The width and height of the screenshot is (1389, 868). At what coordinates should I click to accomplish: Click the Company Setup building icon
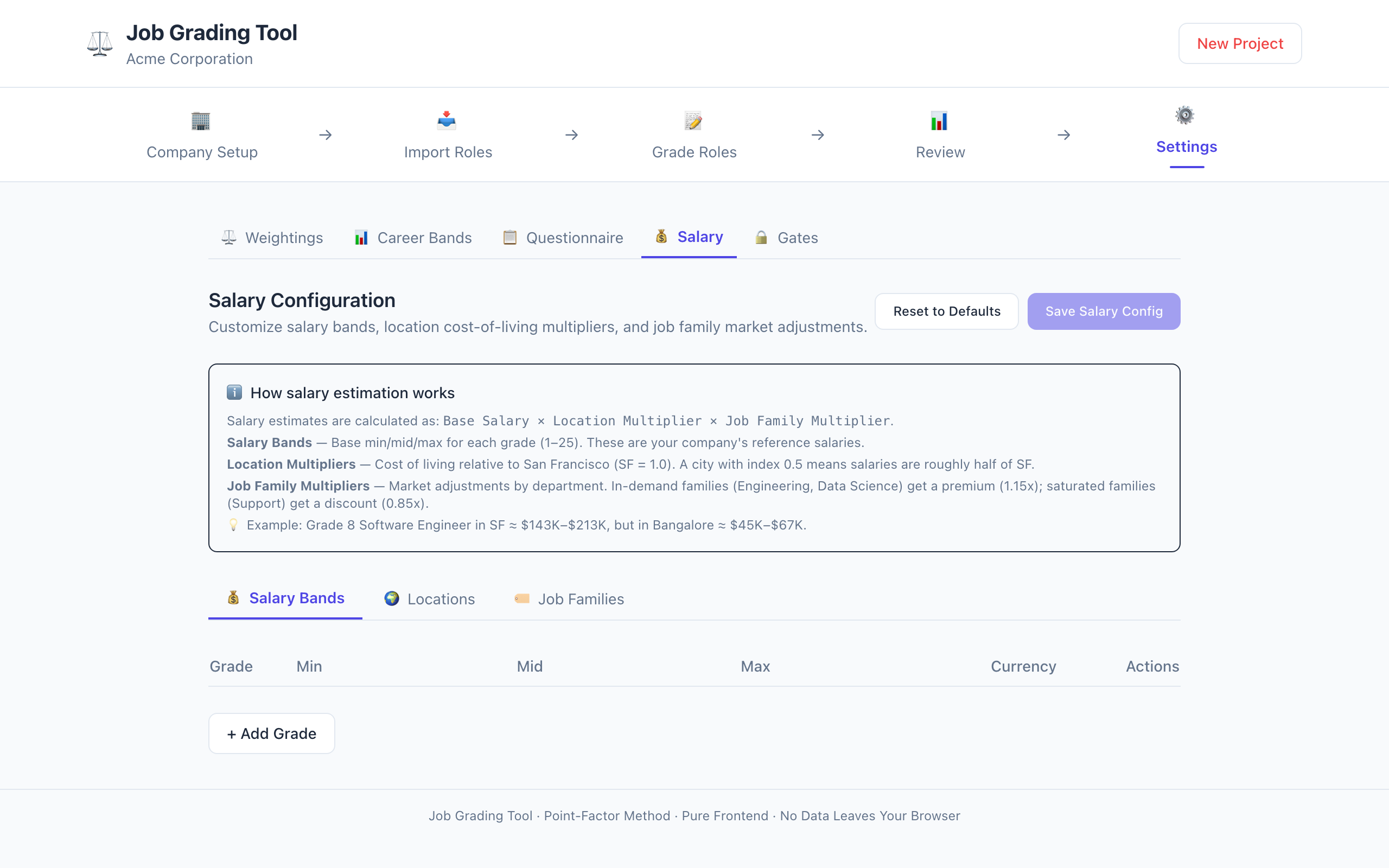(x=201, y=121)
